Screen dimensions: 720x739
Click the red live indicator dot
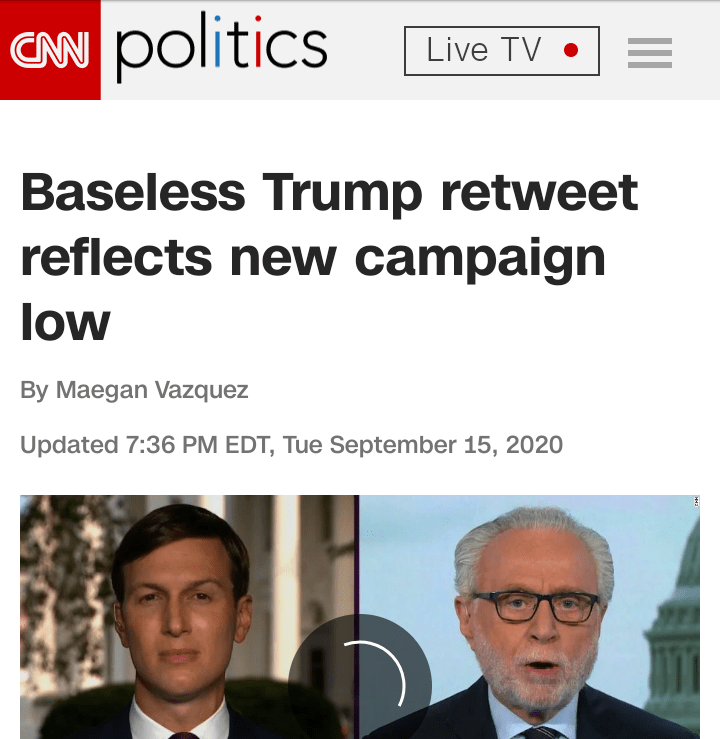click(x=571, y=50)
